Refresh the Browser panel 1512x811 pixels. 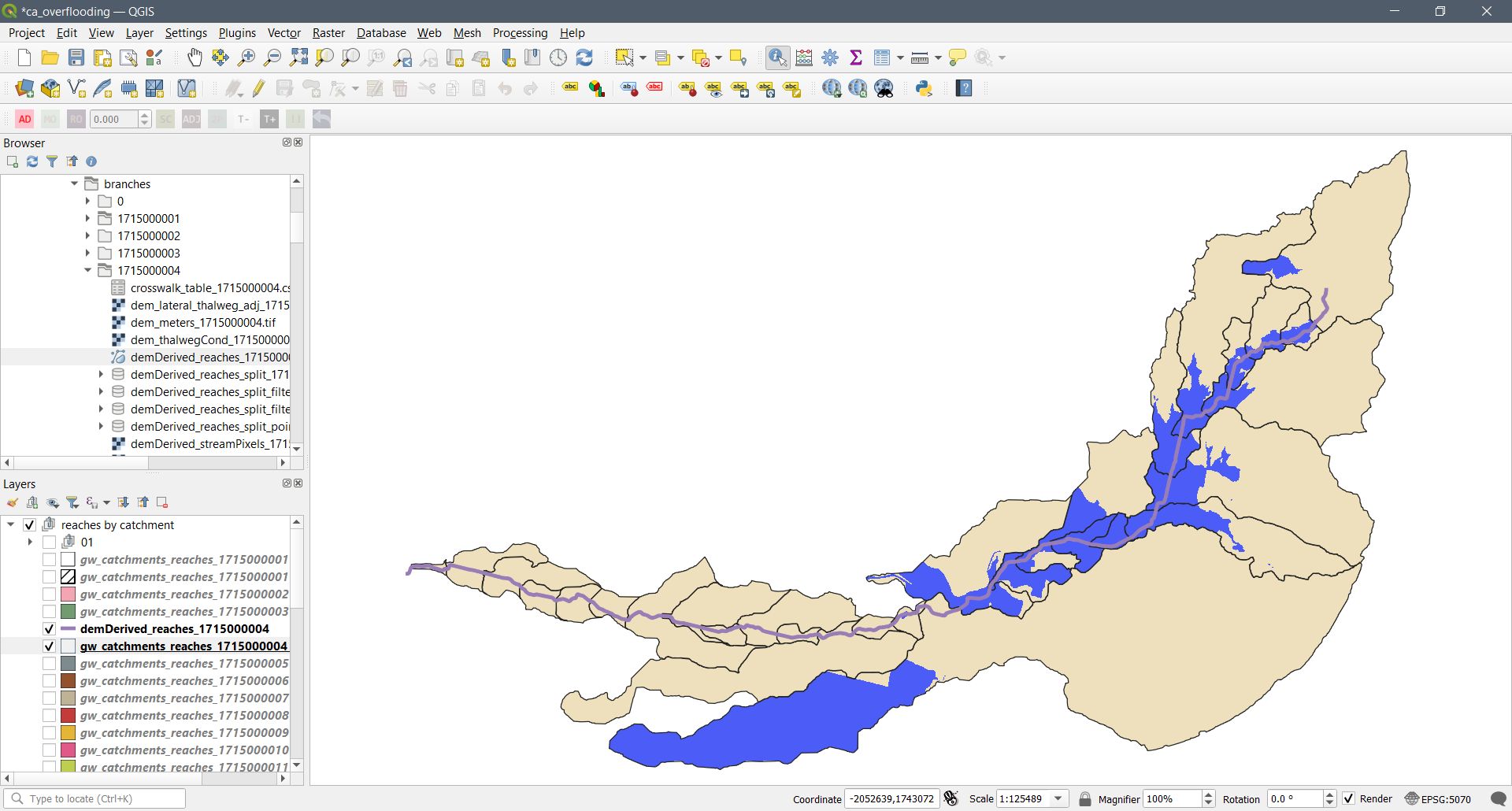pyautogui.click(x=32, y=161)
